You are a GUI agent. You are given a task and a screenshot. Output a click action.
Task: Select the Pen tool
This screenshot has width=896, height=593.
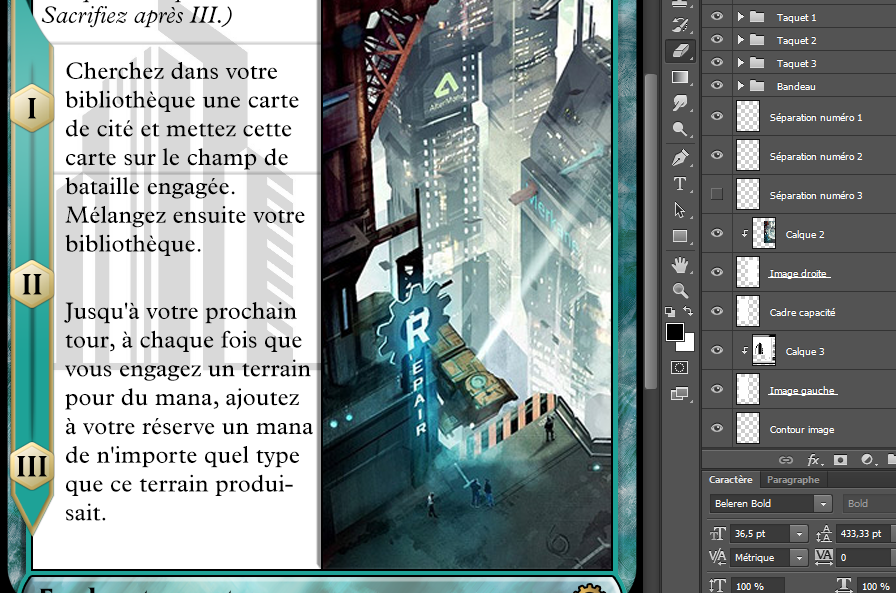(680, 157)
